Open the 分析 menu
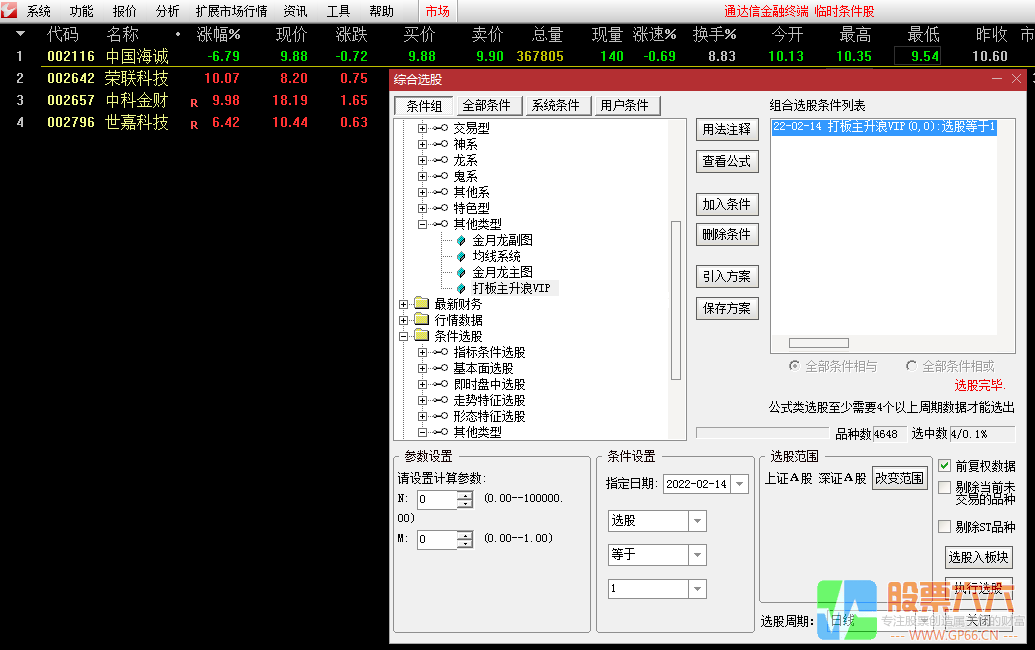1035x650 pixels. [168, 11]
